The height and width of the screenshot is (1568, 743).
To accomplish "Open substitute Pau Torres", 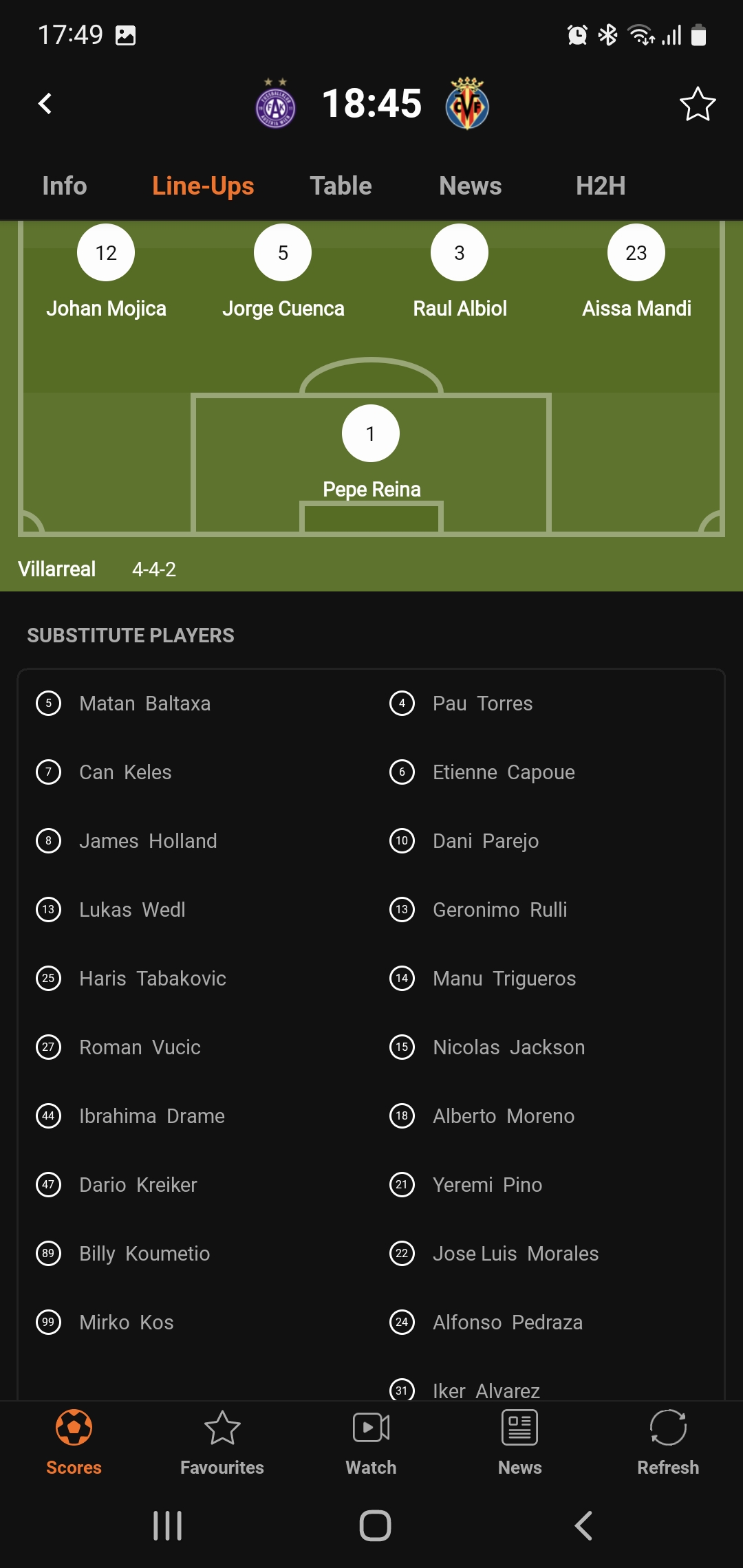I will (482, 704).
